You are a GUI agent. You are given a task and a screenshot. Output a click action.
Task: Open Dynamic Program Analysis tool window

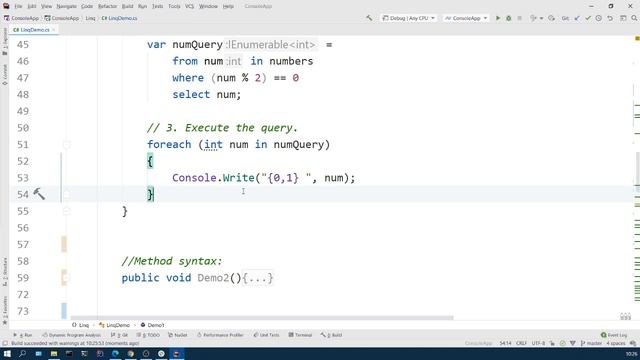pyautogui.click(x=71, y=335)
